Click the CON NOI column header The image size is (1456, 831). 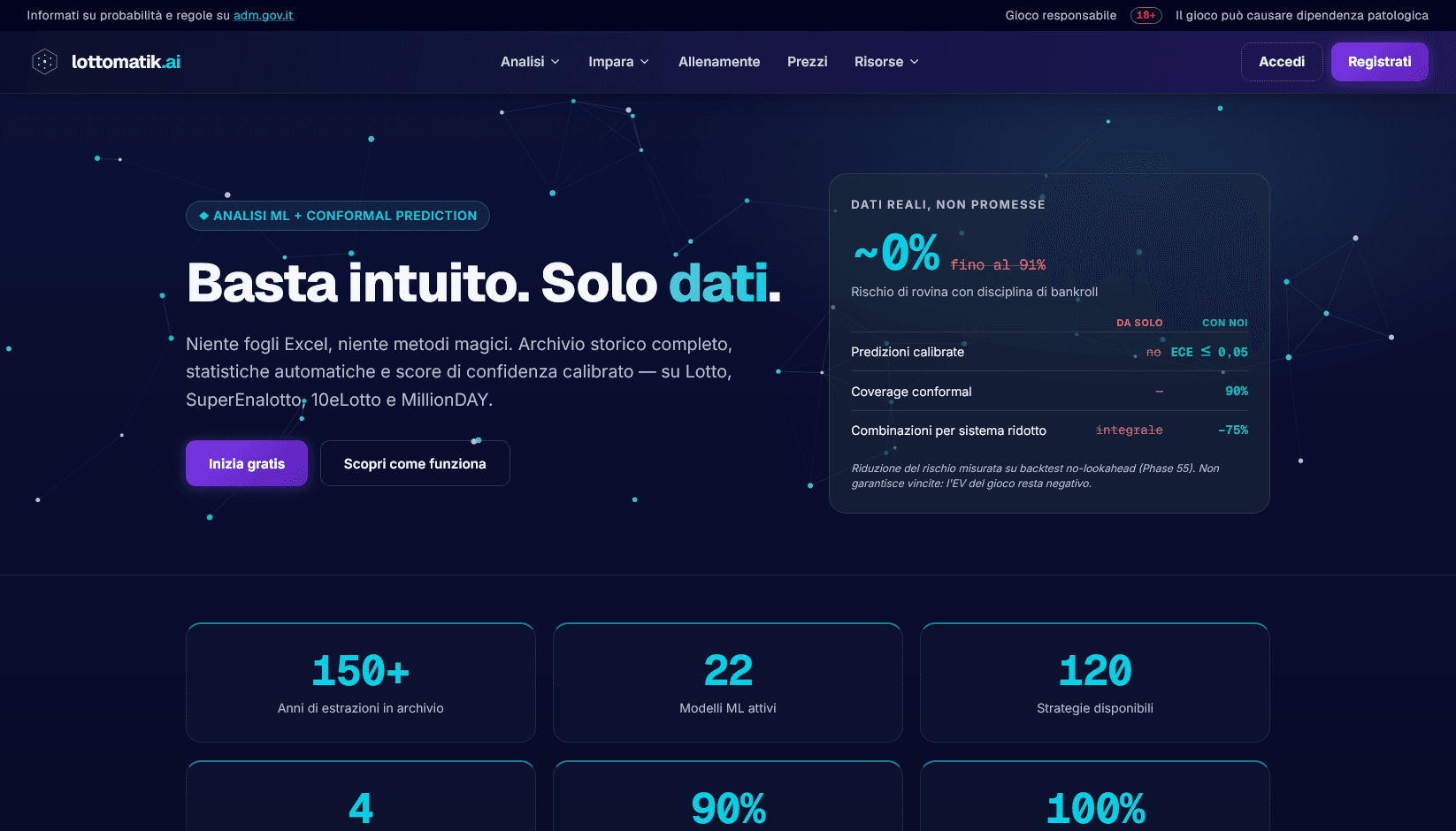point(1225,323)
